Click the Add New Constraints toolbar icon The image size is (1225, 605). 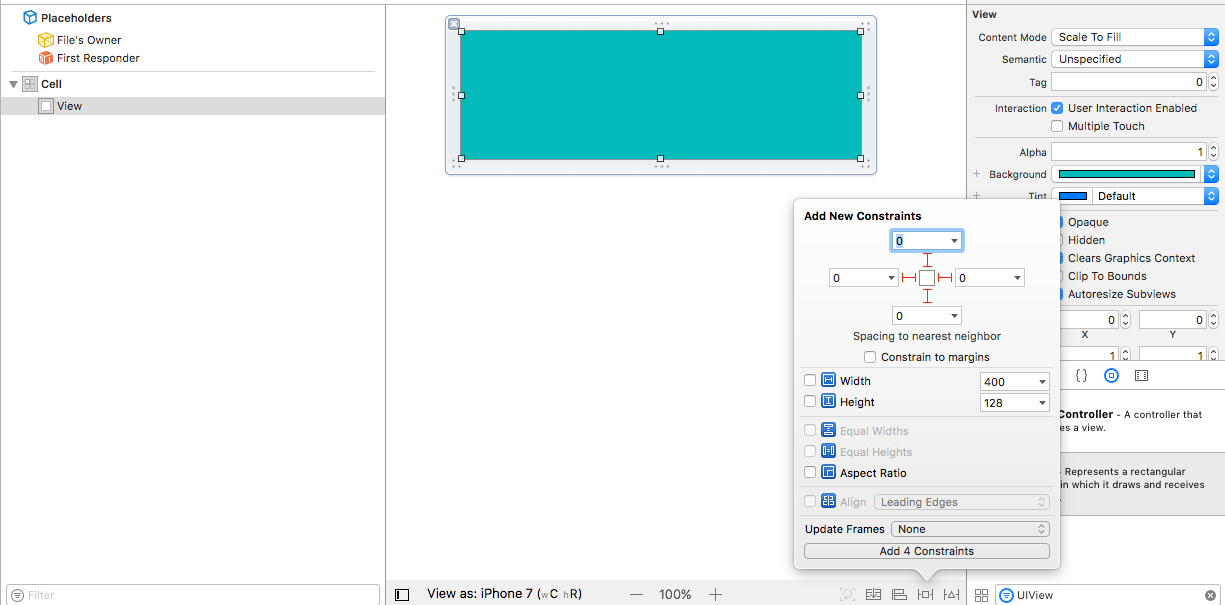(925, 594)
